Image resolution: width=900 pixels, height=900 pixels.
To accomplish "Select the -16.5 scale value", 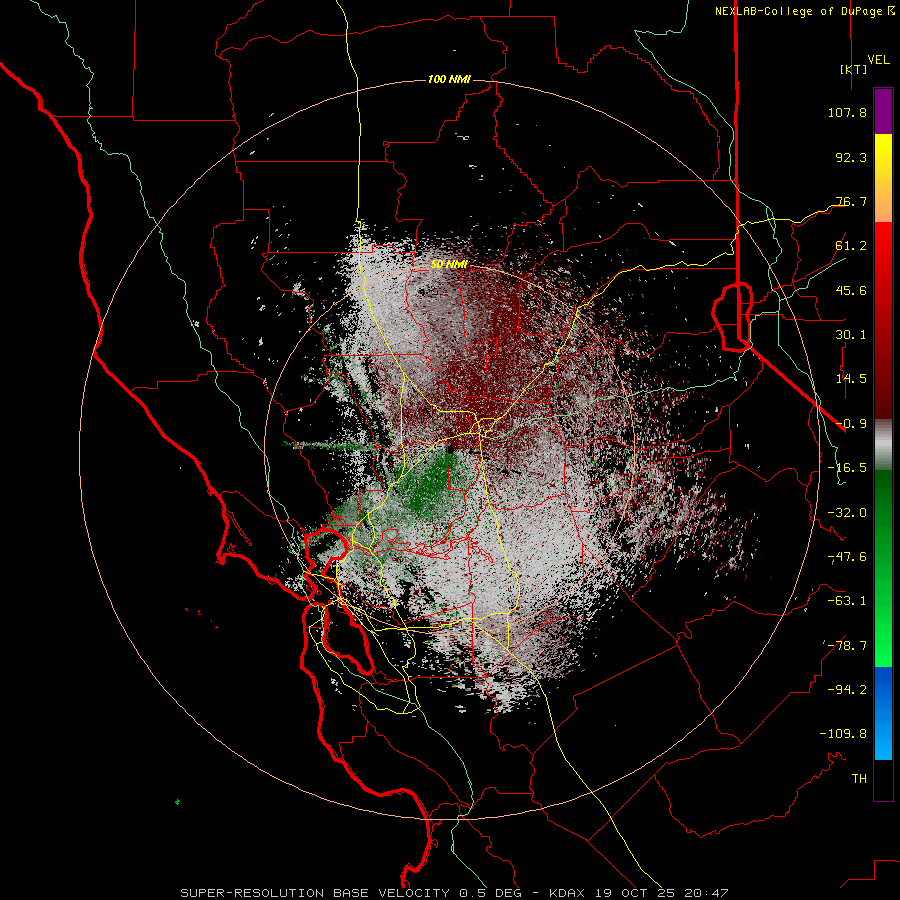I will coord(847,468).
